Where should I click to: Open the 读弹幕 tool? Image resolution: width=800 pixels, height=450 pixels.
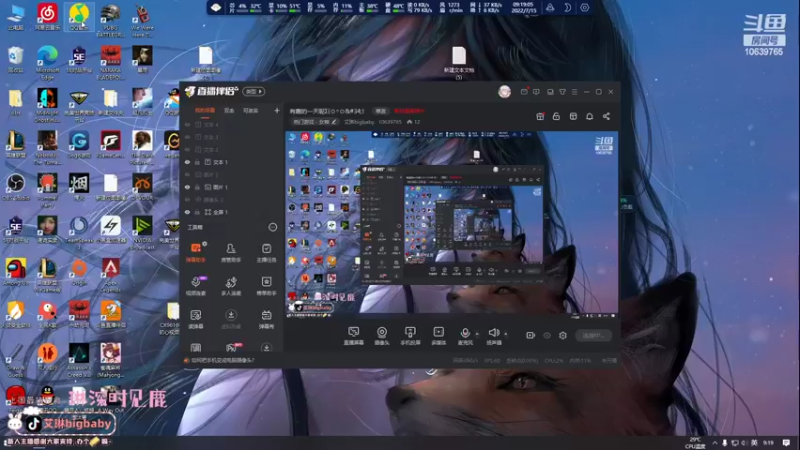click(x=195, y=319)
